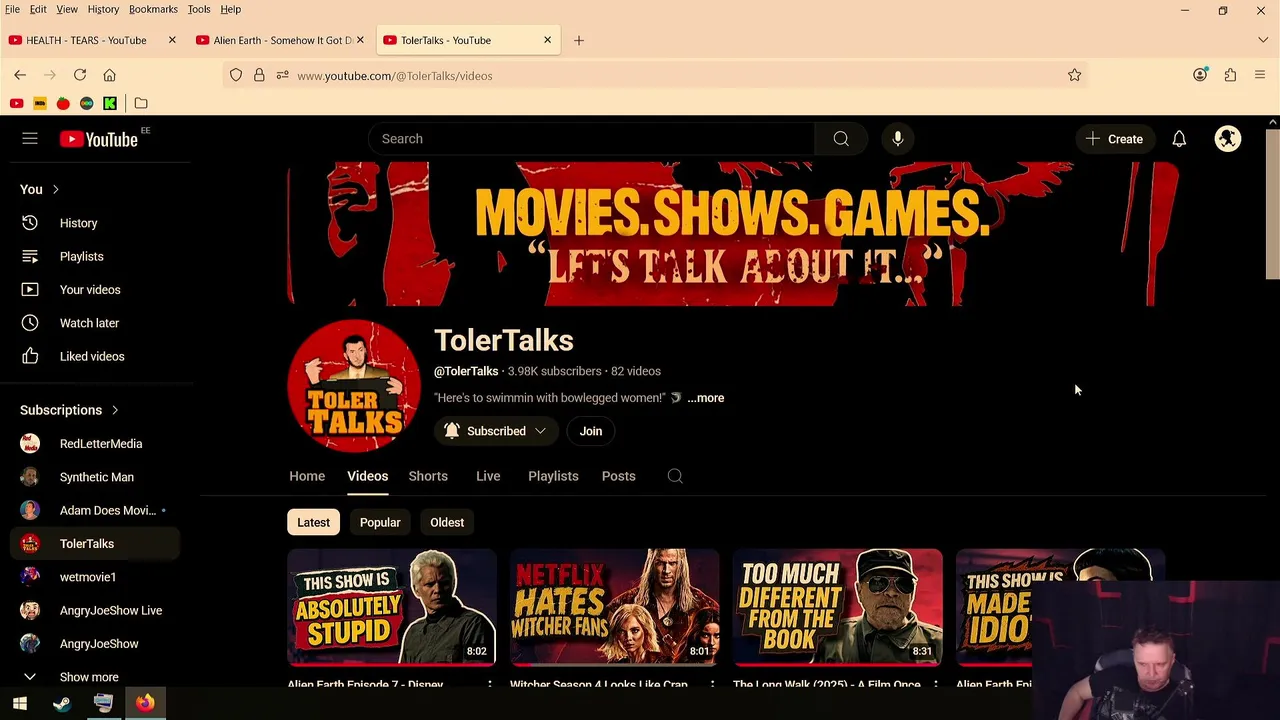Click the page vertical scrollbar

pos(1272,204)
